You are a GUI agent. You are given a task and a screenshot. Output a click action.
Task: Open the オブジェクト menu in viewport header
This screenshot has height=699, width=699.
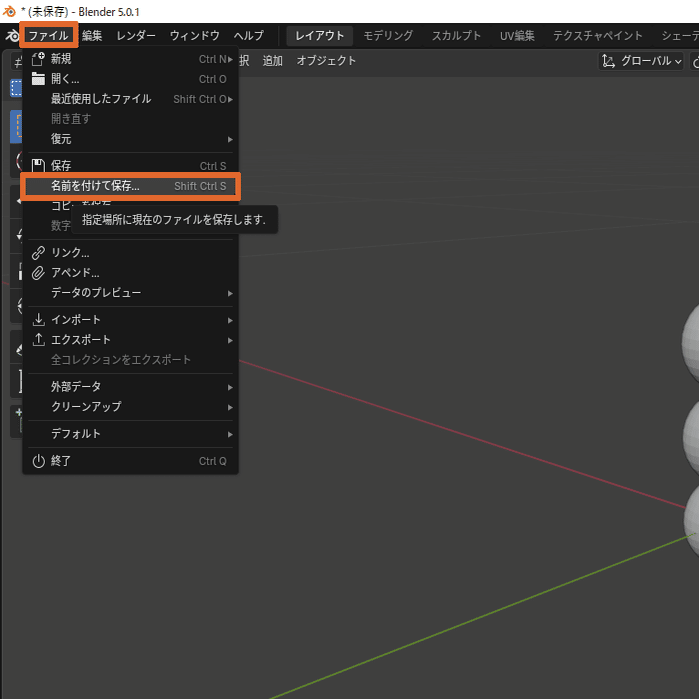326,61
